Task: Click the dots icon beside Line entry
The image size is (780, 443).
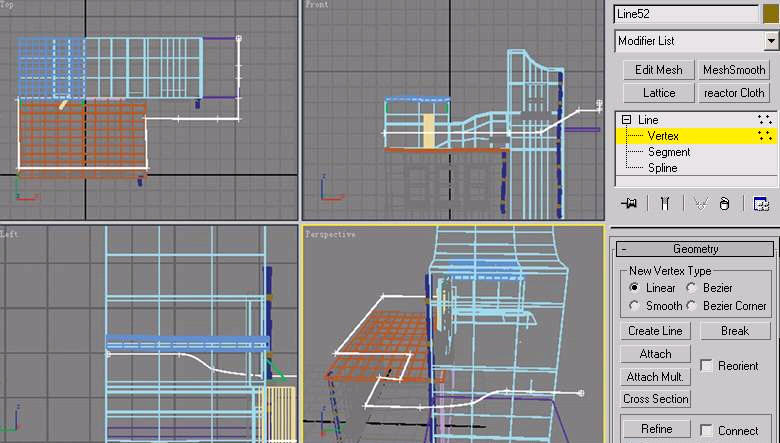Action: click(x=764, y=120)
